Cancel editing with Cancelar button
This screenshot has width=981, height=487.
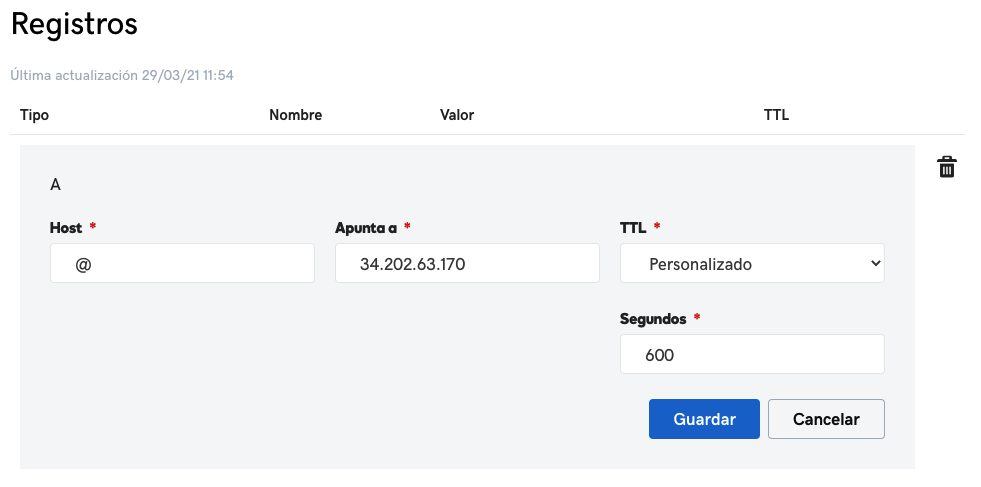click(826, 419)
